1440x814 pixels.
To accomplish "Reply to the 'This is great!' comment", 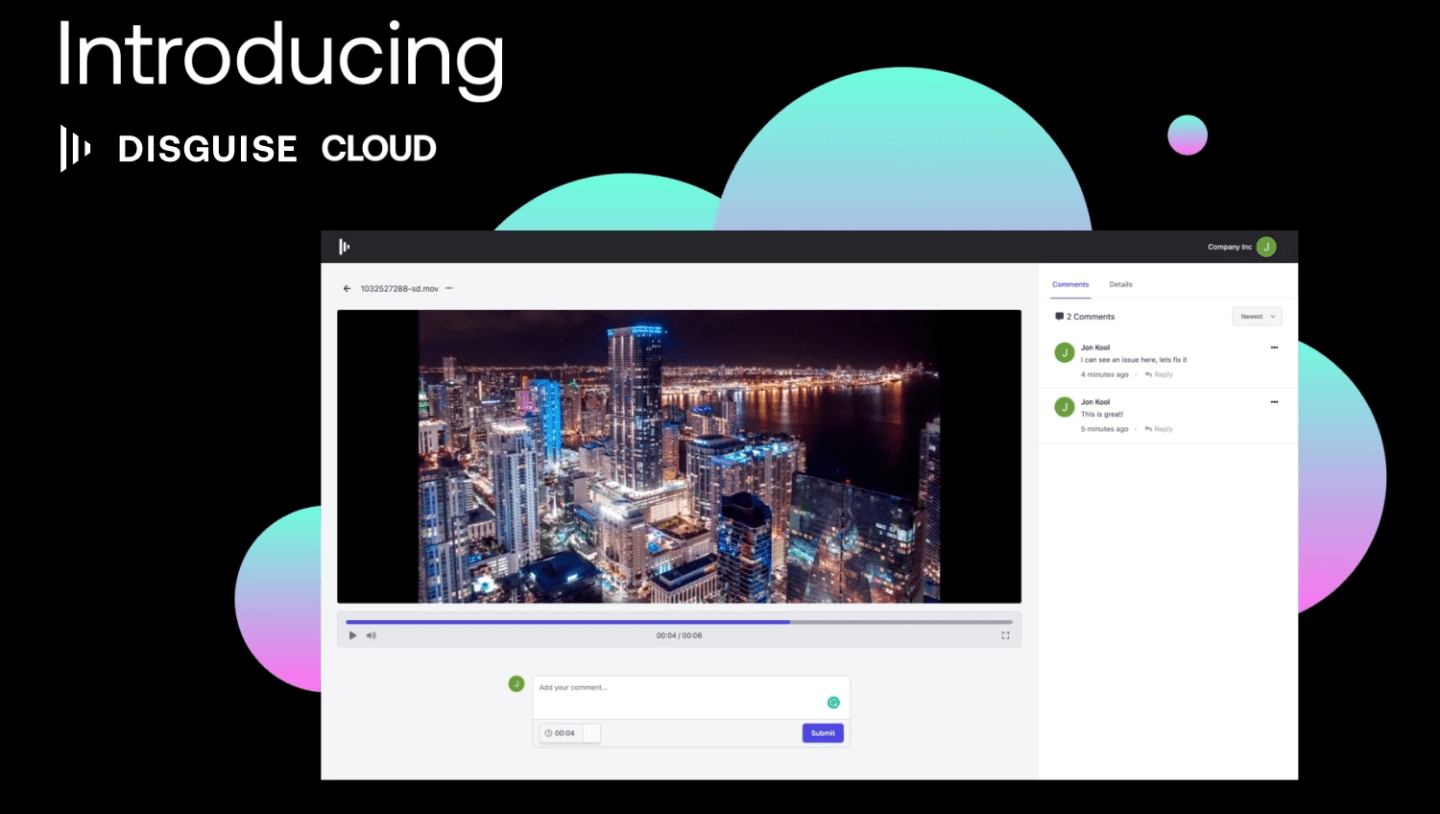I will click(1159, 429).
